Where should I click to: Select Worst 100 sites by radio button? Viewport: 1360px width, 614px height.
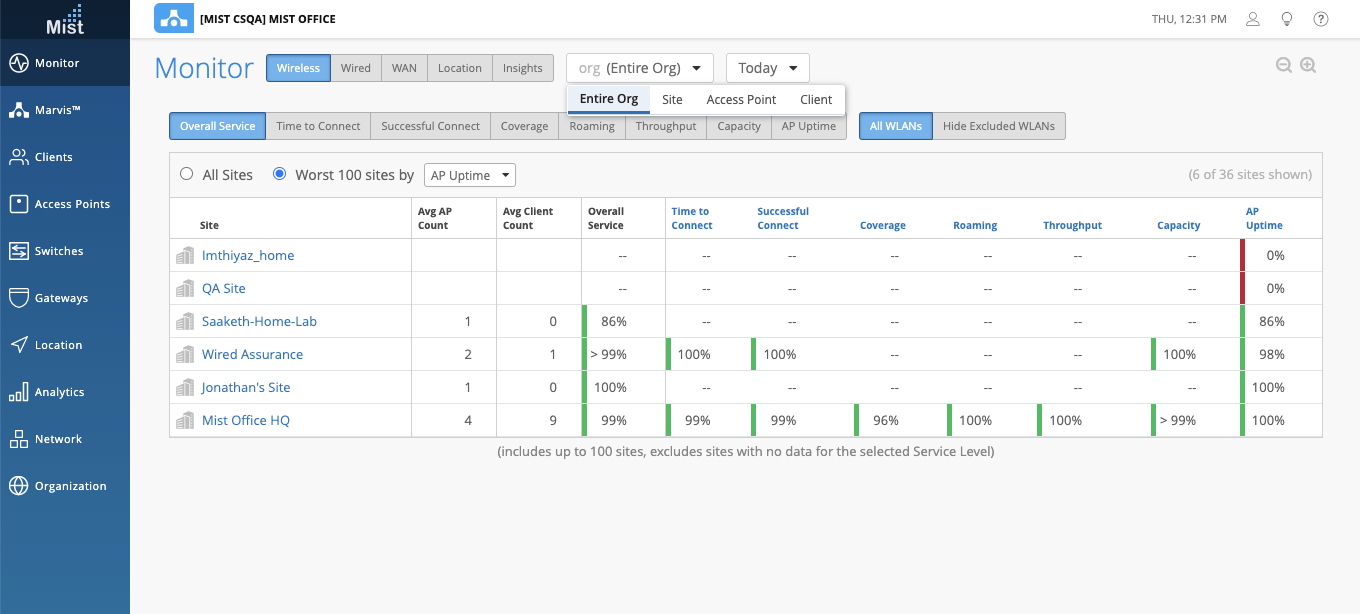click(x=280, y=174)
